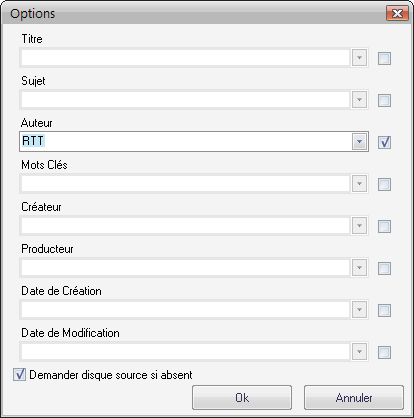
Task: Click the Ok button
Action: [x=242, y=398]
